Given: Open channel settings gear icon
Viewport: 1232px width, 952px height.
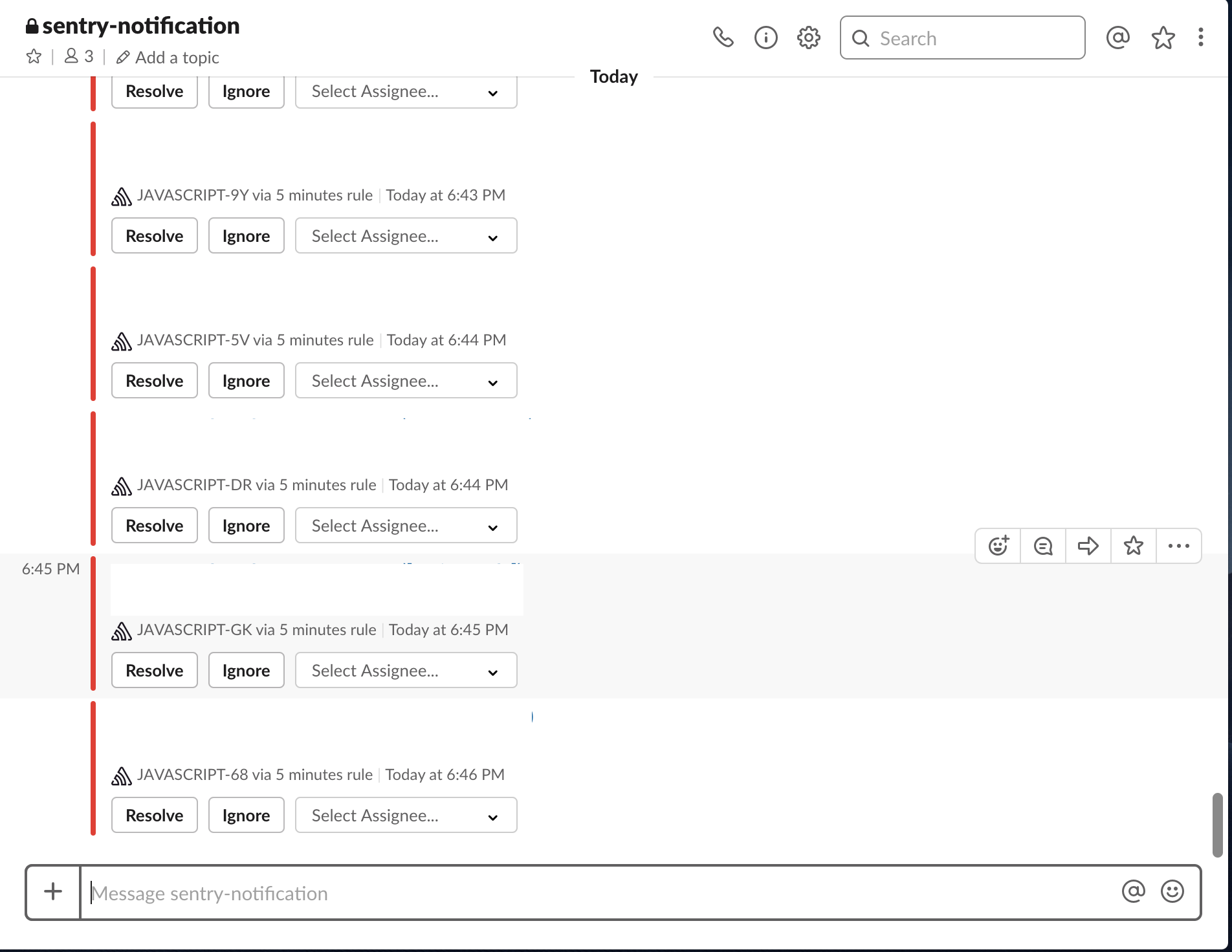Looking at the screenshot, I should (x=809, y=38).
